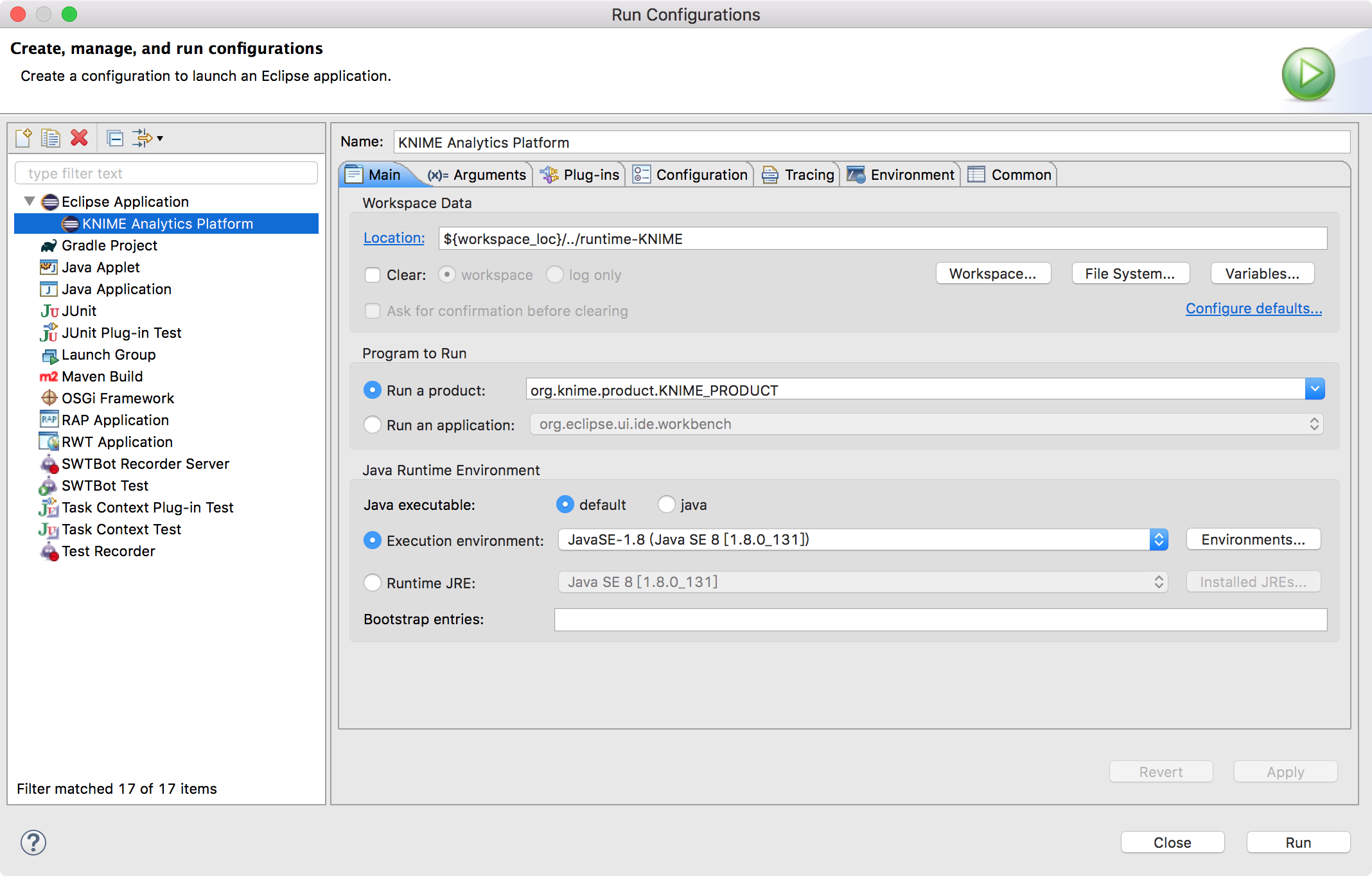Screen dimensions: 1372x876
Task: Click the New launch configuration icon
Action: [x=24, y=138]
